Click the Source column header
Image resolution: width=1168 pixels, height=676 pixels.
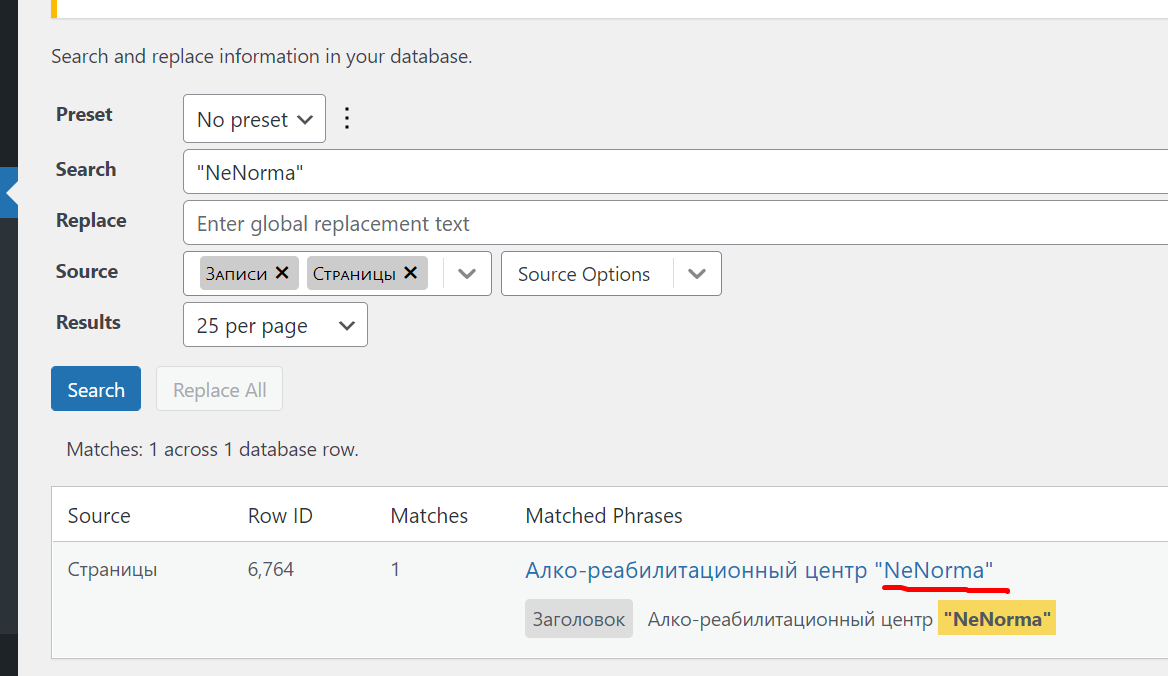click(x=99, y=516)
